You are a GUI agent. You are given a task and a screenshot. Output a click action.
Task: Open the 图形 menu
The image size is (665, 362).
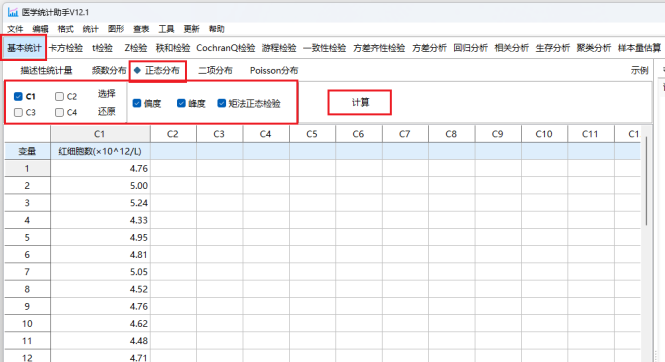tap(116, 29)
